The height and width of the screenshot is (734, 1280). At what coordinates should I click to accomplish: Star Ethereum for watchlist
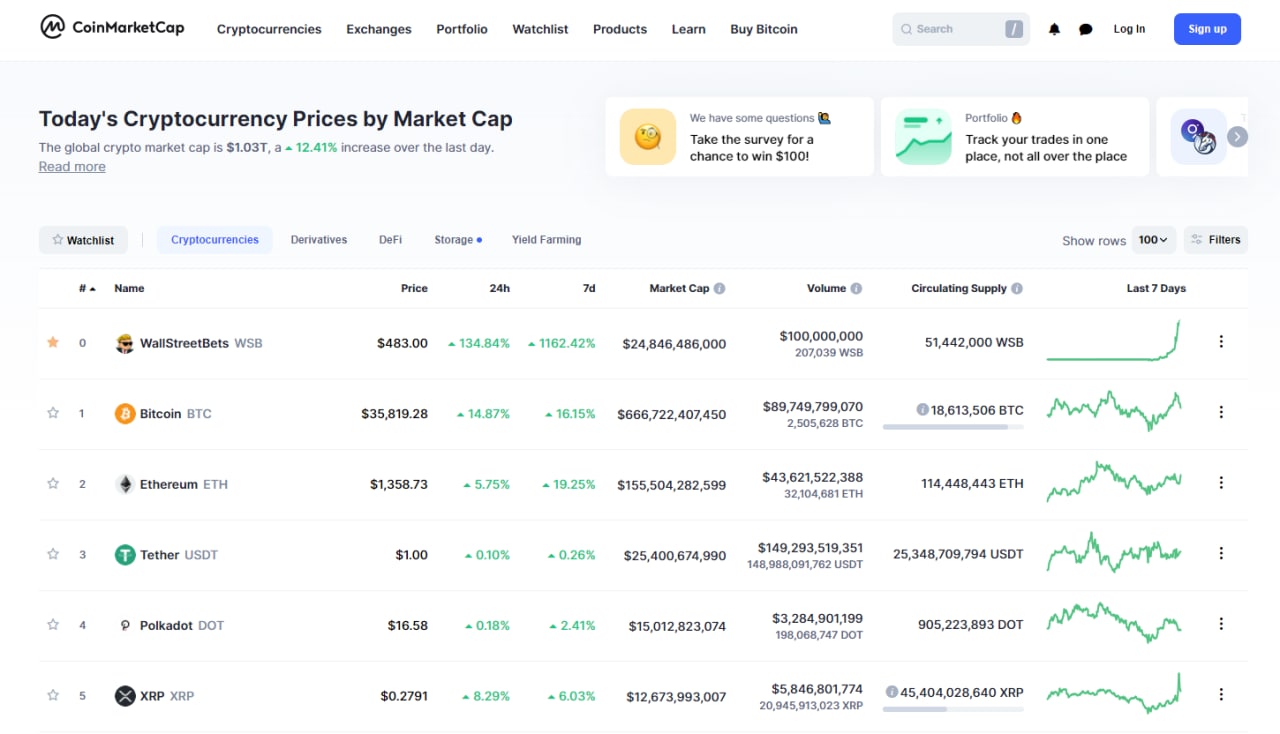pos(53,483)
